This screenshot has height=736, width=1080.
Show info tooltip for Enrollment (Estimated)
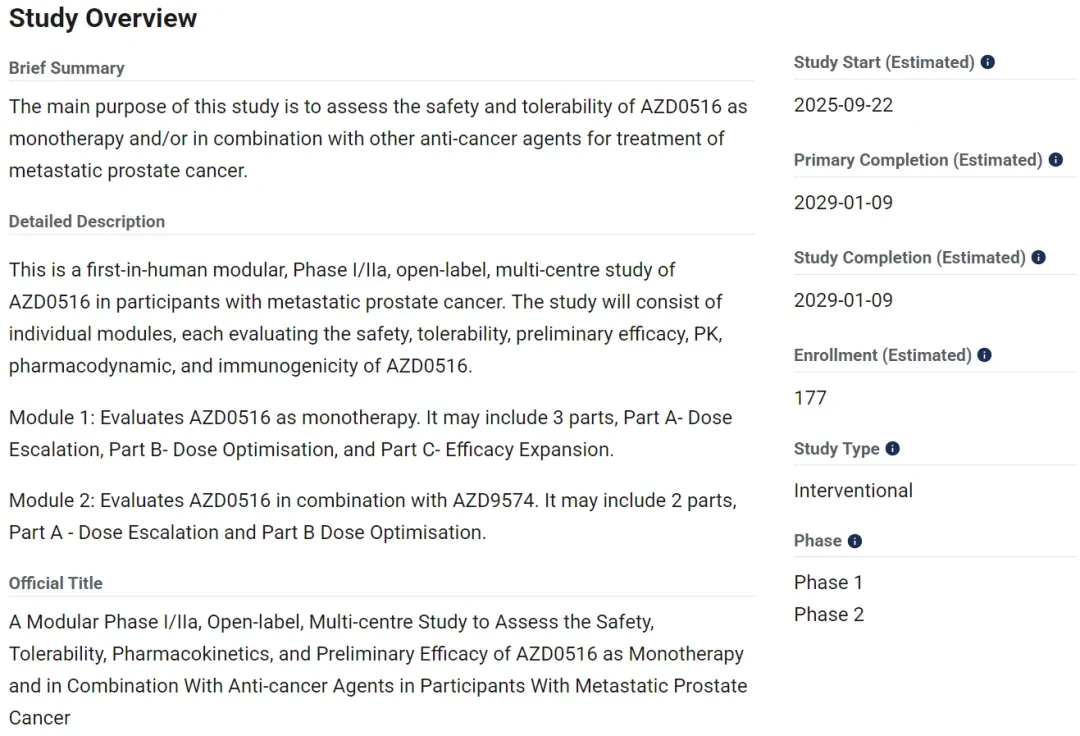(984, 355)
